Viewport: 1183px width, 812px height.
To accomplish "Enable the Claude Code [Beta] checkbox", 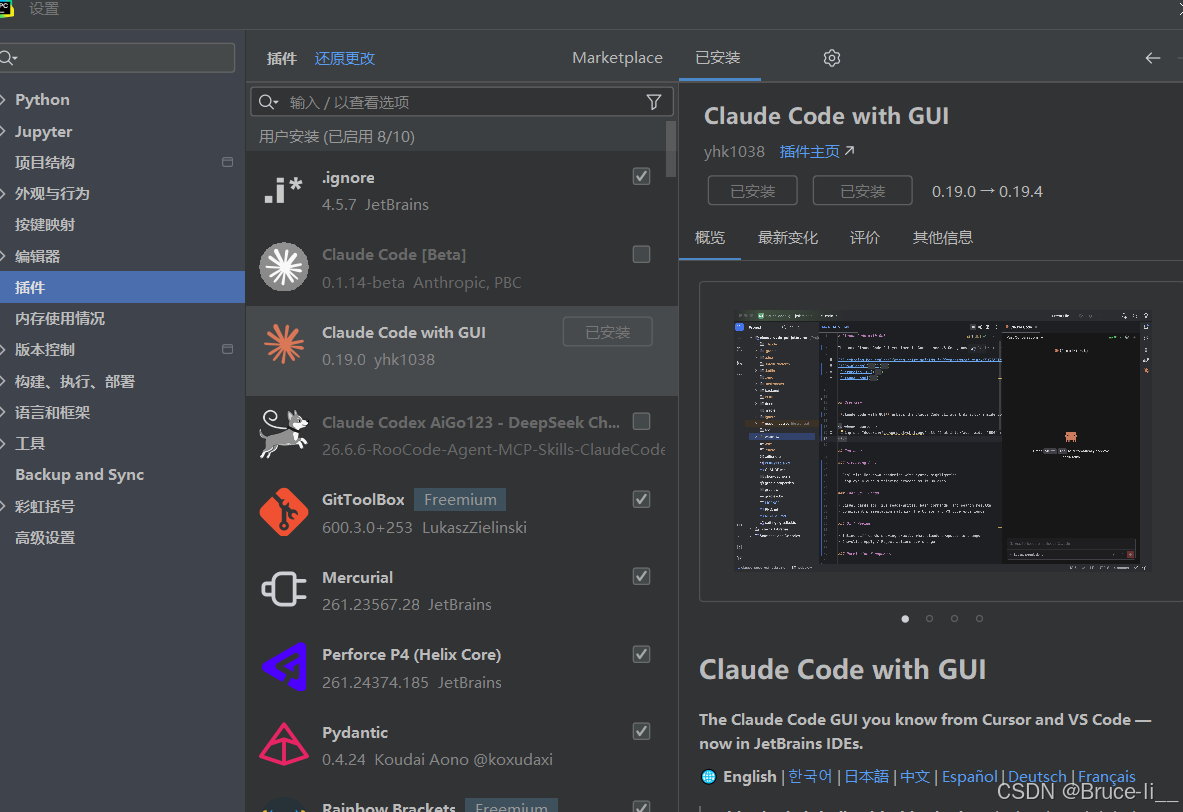I will coord(641,254).
